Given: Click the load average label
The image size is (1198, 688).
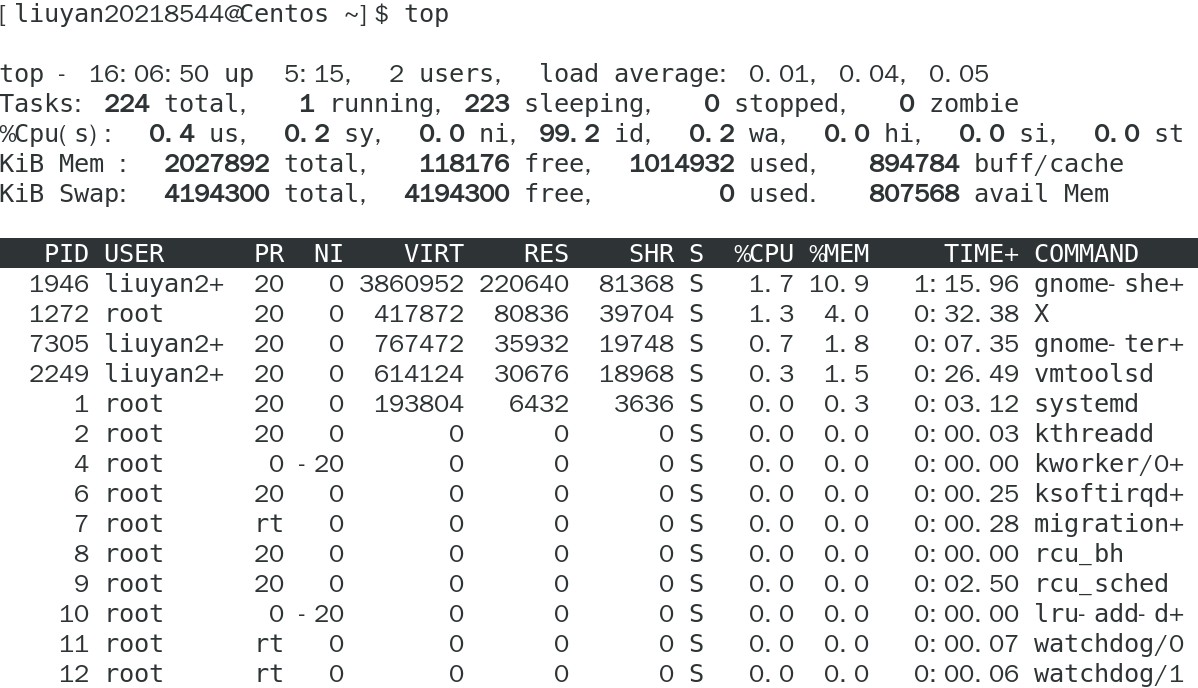Looking at the screenshot, I should click(632, 74).
